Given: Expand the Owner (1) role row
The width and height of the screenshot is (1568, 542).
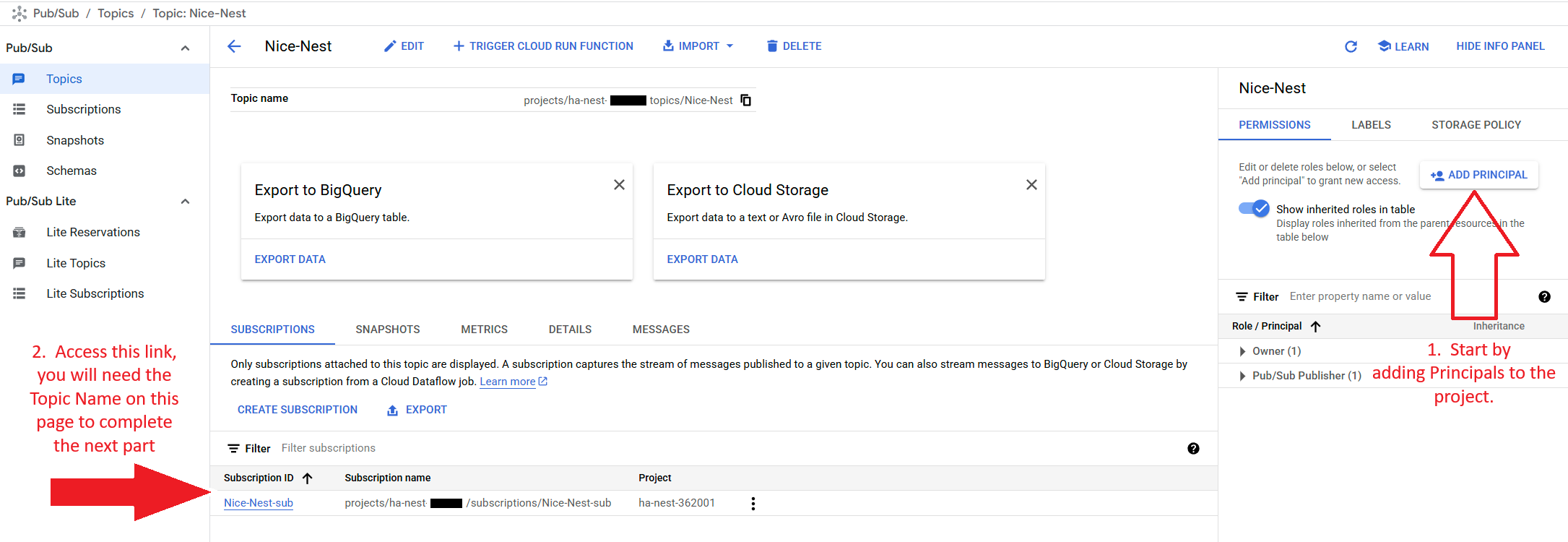Looking at the screenshot, I should click(x=1242, y=351).
